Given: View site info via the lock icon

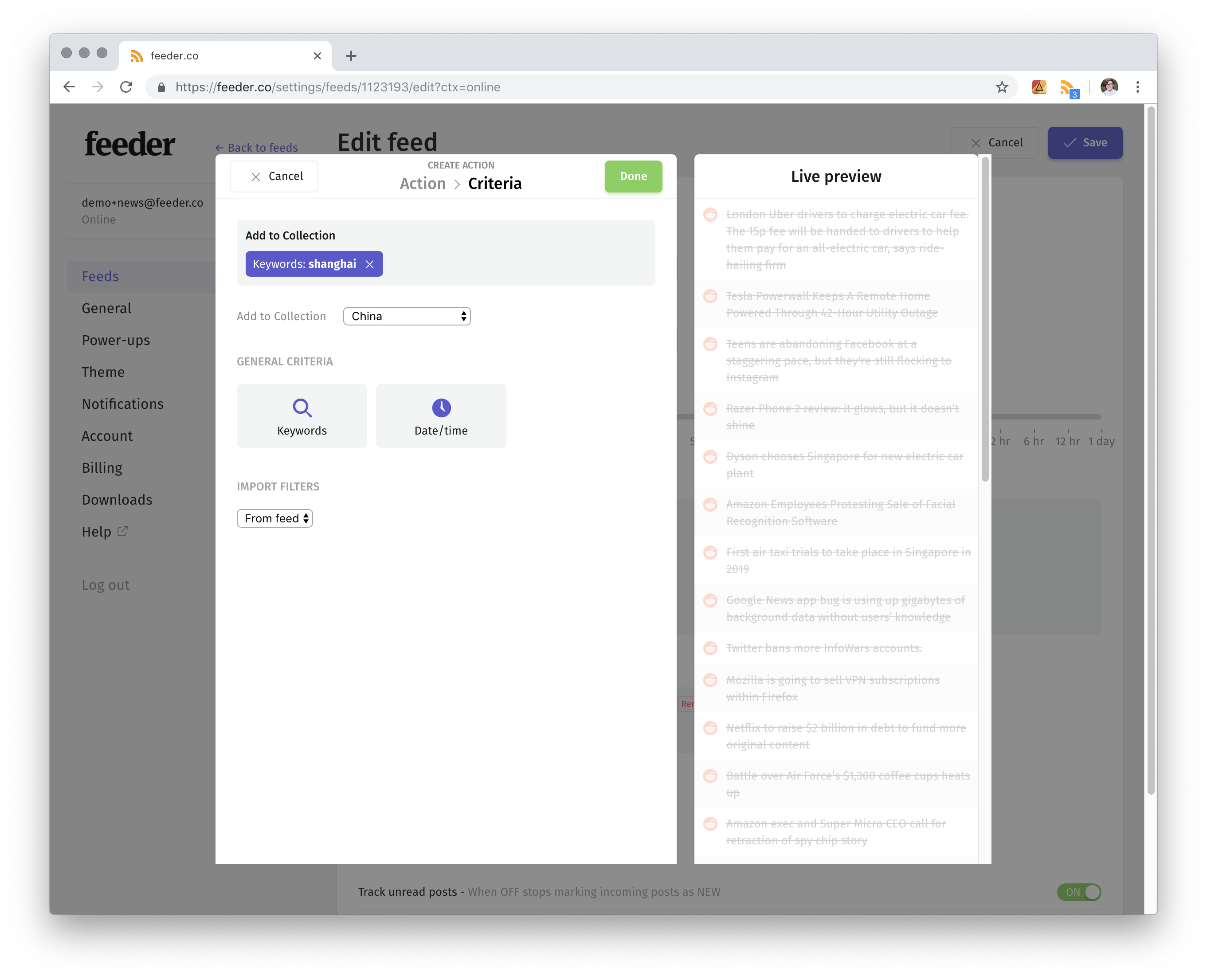Looking at the screenshot, I should (x=161, y=87).
